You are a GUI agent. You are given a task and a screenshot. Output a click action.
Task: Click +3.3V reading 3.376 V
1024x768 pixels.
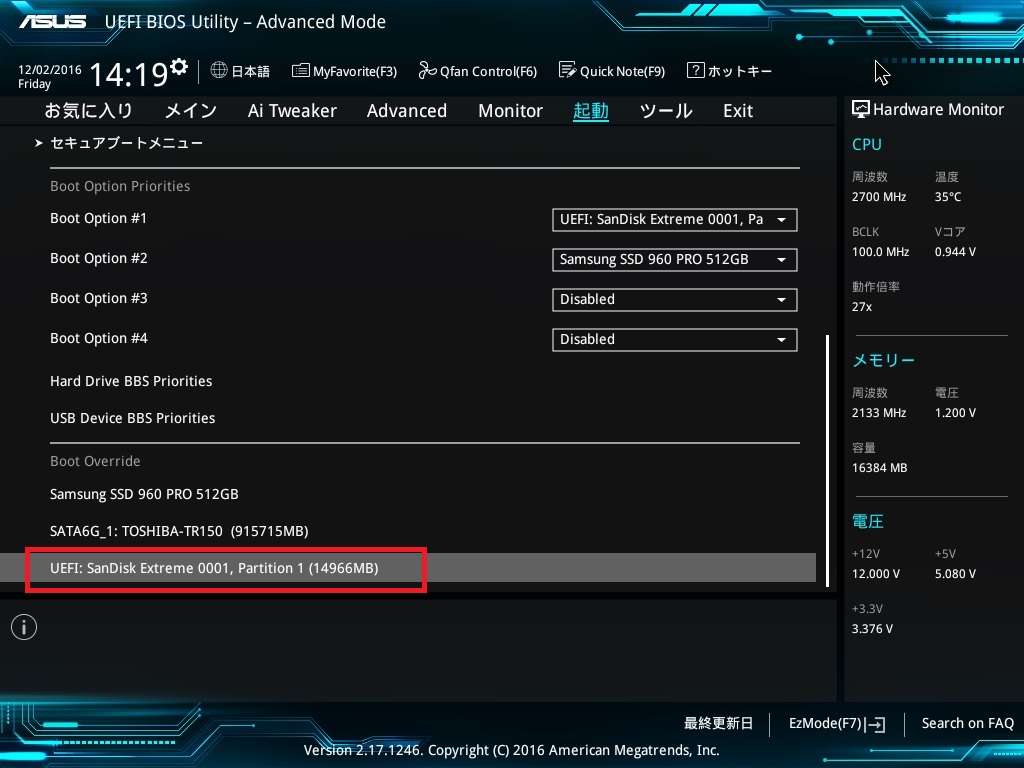click(x=872, y=629)
